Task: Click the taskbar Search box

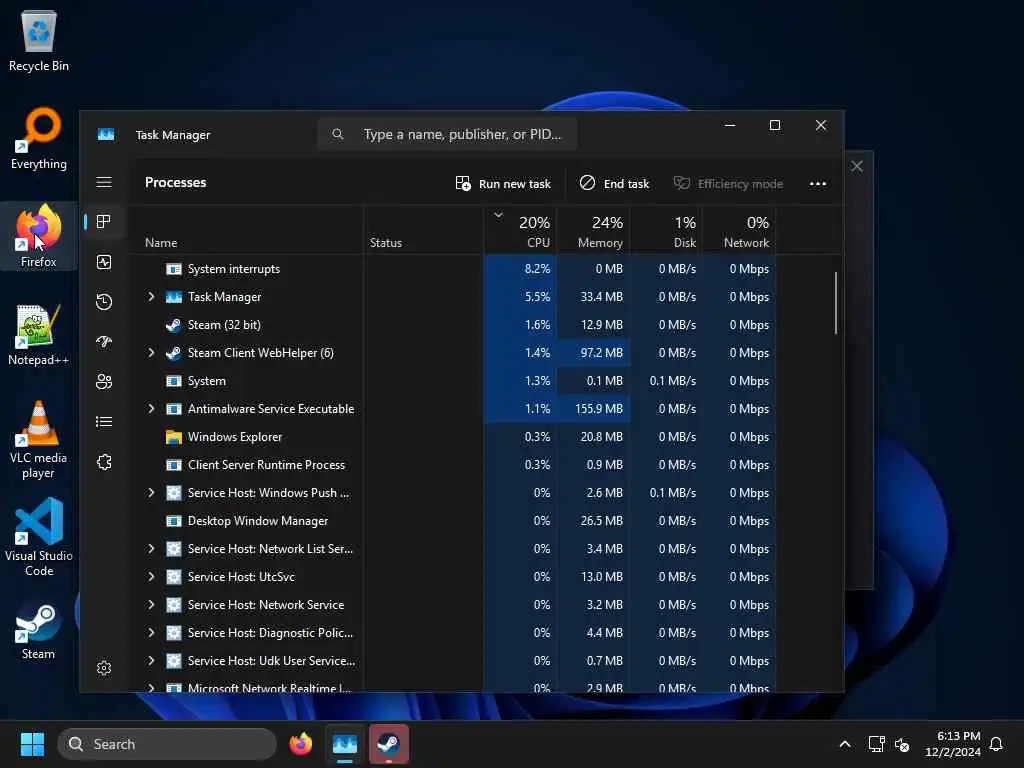Action: [x=167, y=744]
